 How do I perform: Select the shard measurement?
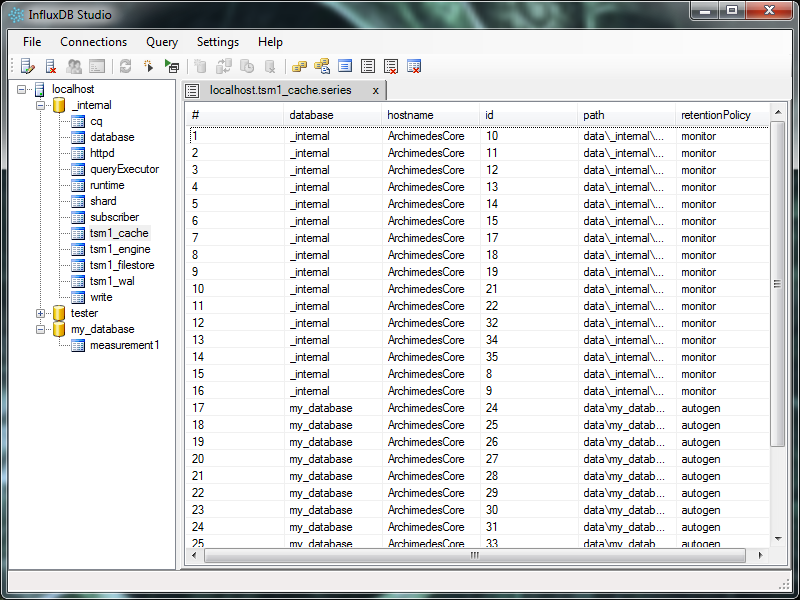pos(104,201)
